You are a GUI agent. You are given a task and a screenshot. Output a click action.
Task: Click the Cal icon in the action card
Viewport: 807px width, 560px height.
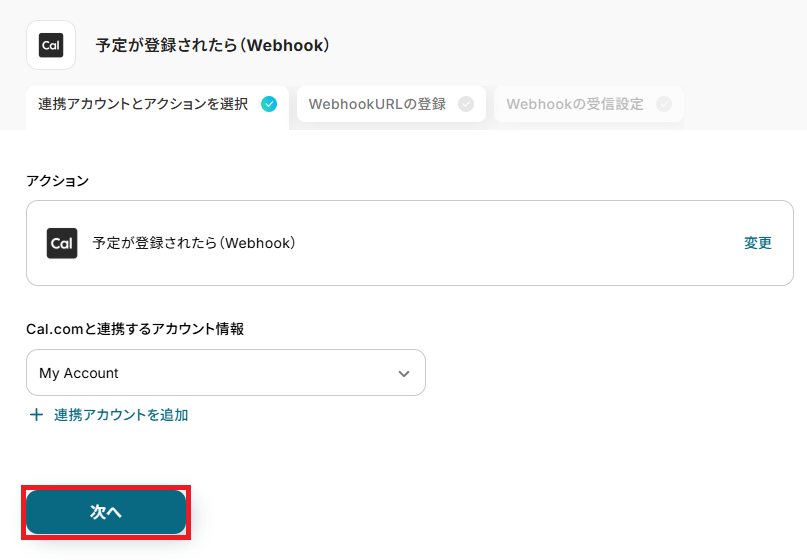[x=62, y=243]
